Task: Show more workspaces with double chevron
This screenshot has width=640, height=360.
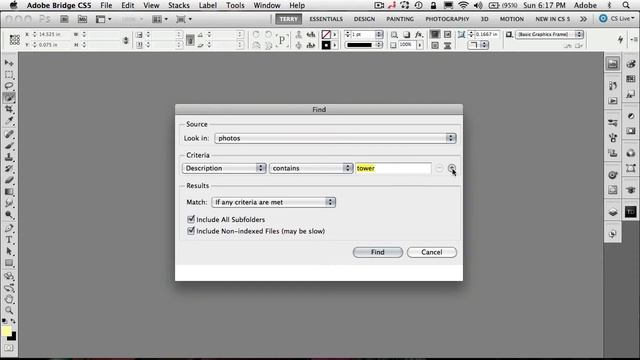Action: pos(584,19)
